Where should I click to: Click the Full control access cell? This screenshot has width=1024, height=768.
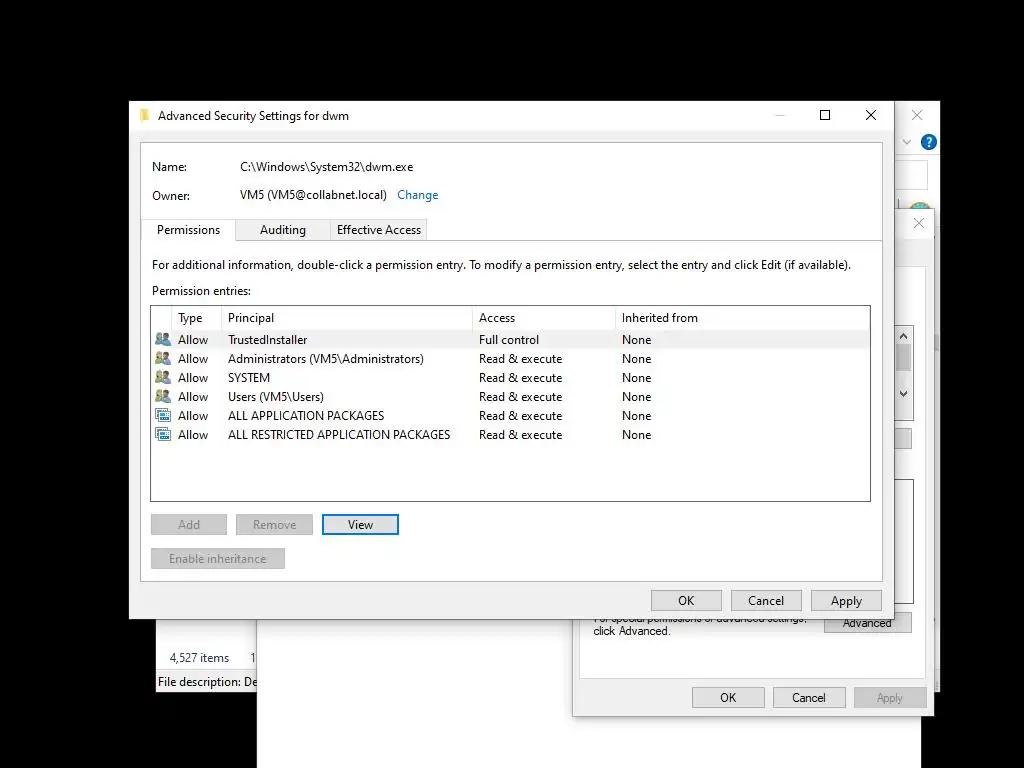509,340
